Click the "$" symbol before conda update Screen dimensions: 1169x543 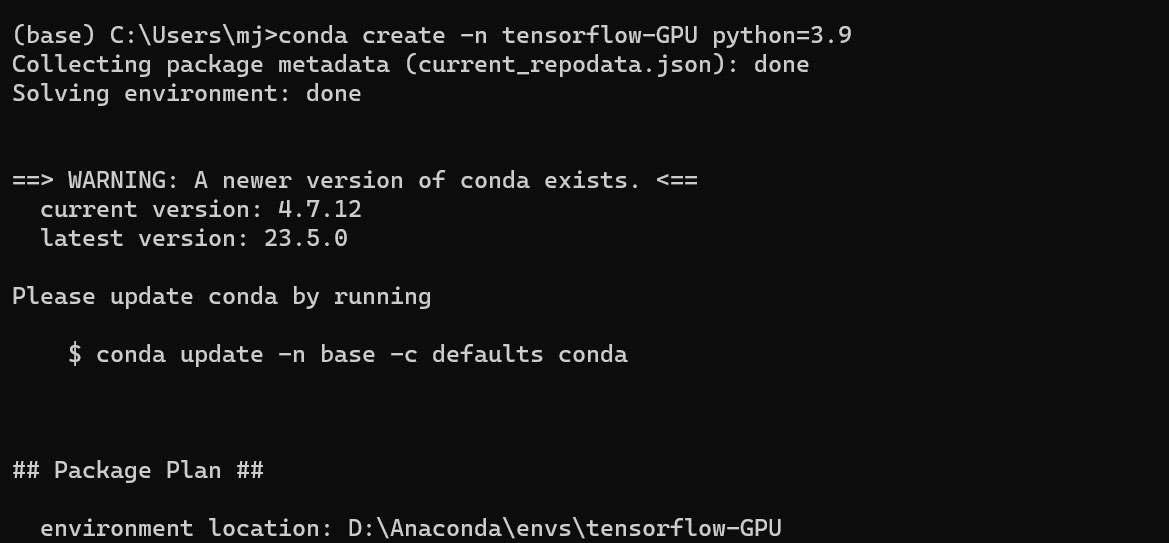pos(75,355)
